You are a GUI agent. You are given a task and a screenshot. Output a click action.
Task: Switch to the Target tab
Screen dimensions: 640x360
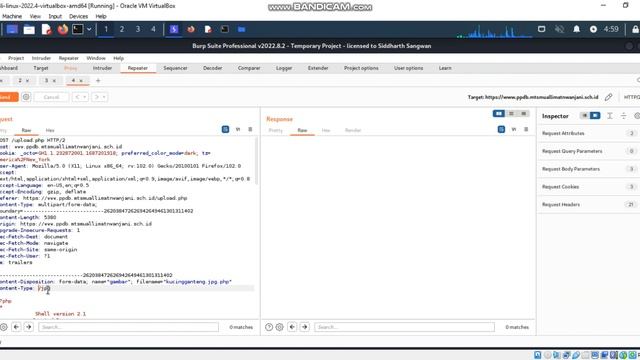tap(41, 68)
